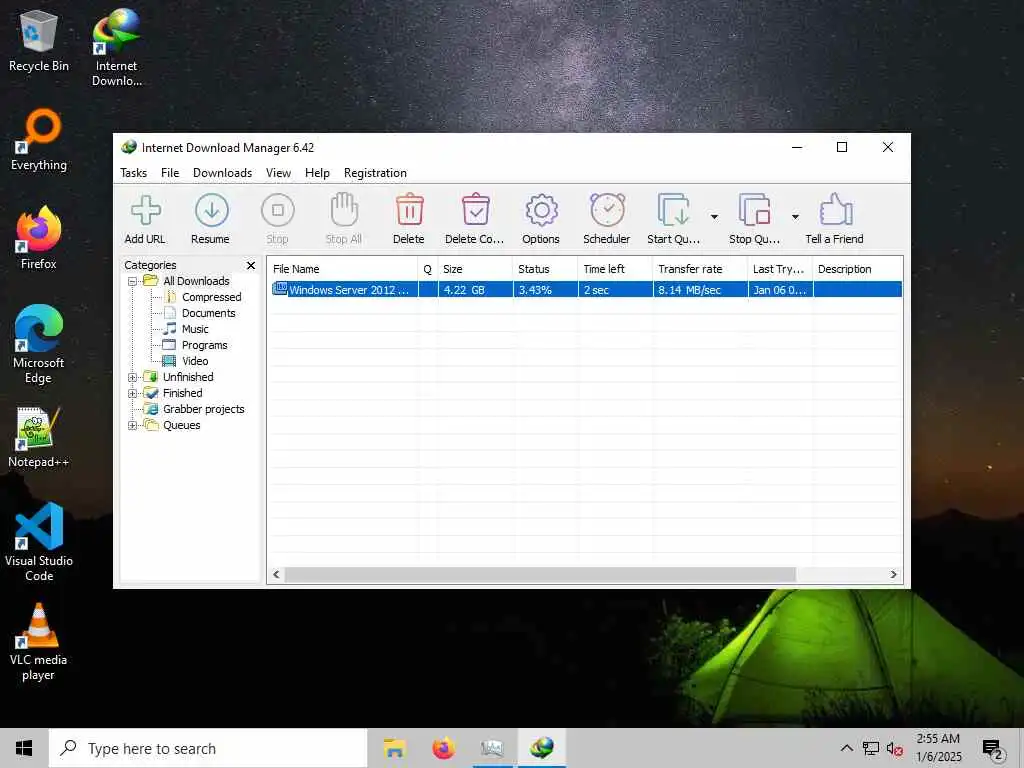Image resolution: width=1024 pixels, height=768 pixels.
Task: Sort by Last Try column header
Action: click(x=780, y=269)
